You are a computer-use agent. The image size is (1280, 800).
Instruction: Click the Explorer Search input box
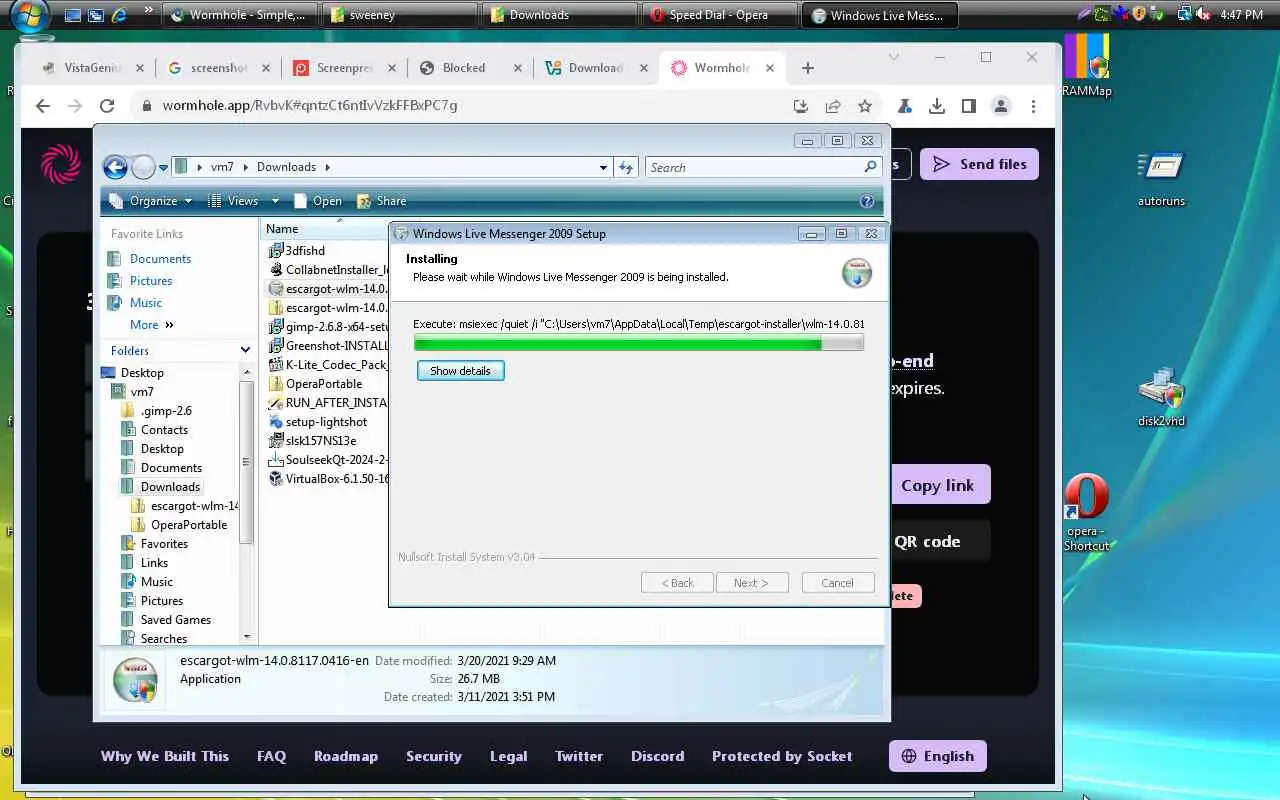756,167
